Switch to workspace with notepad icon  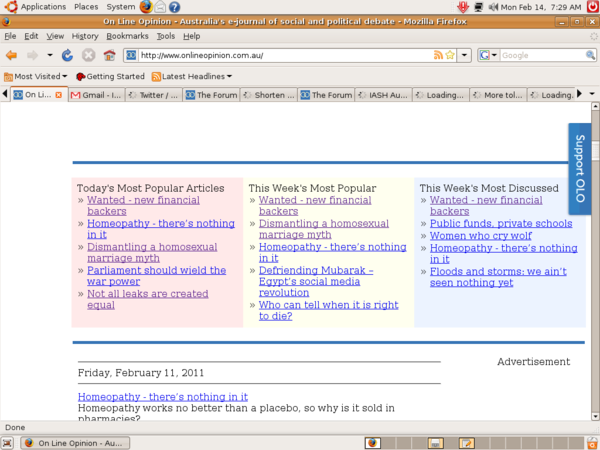tap(466, 443)
